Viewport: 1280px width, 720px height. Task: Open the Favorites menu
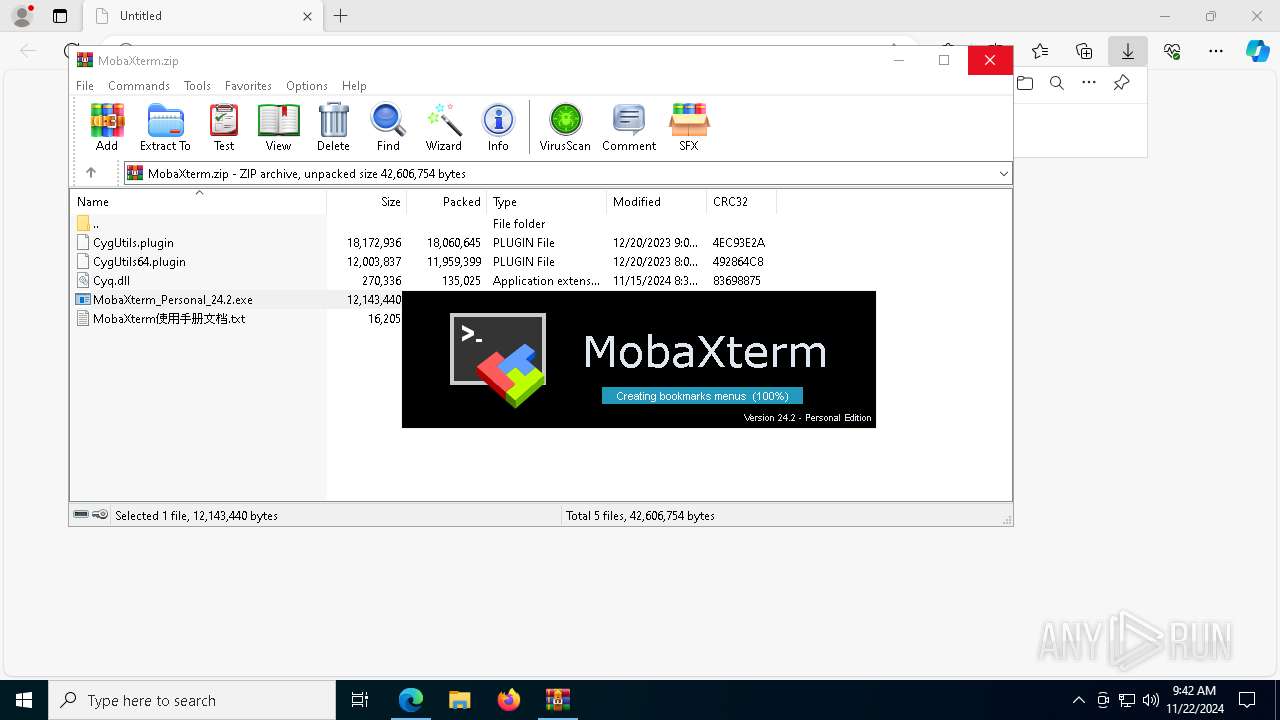click(248, 86)
